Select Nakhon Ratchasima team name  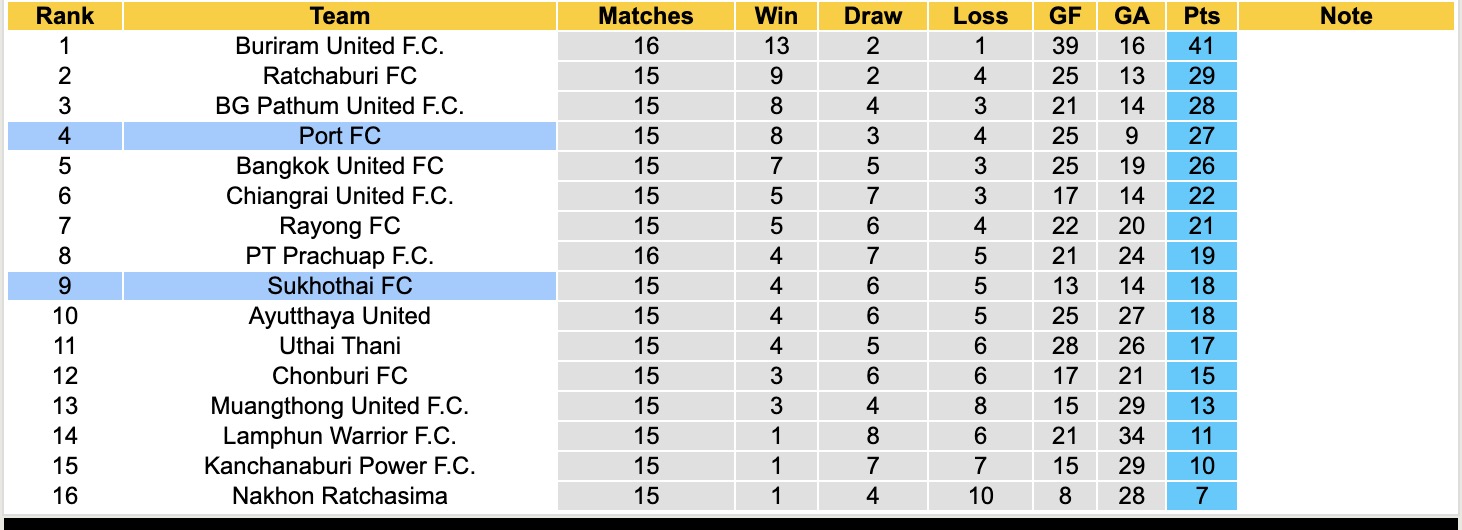(x=340, y=496)
